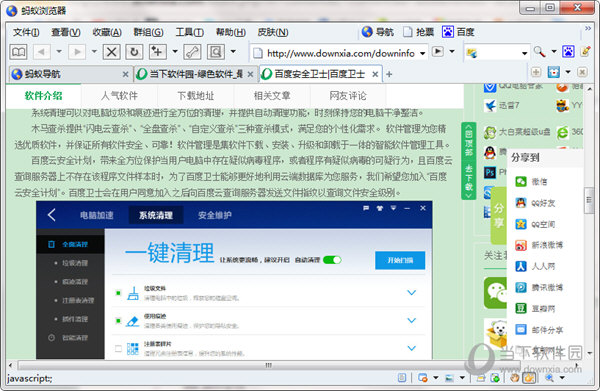Image resolution: width=600 pixels, height=391 pixels.
Task: Check the 注册表碎片 checkbox
Action: 118,349
